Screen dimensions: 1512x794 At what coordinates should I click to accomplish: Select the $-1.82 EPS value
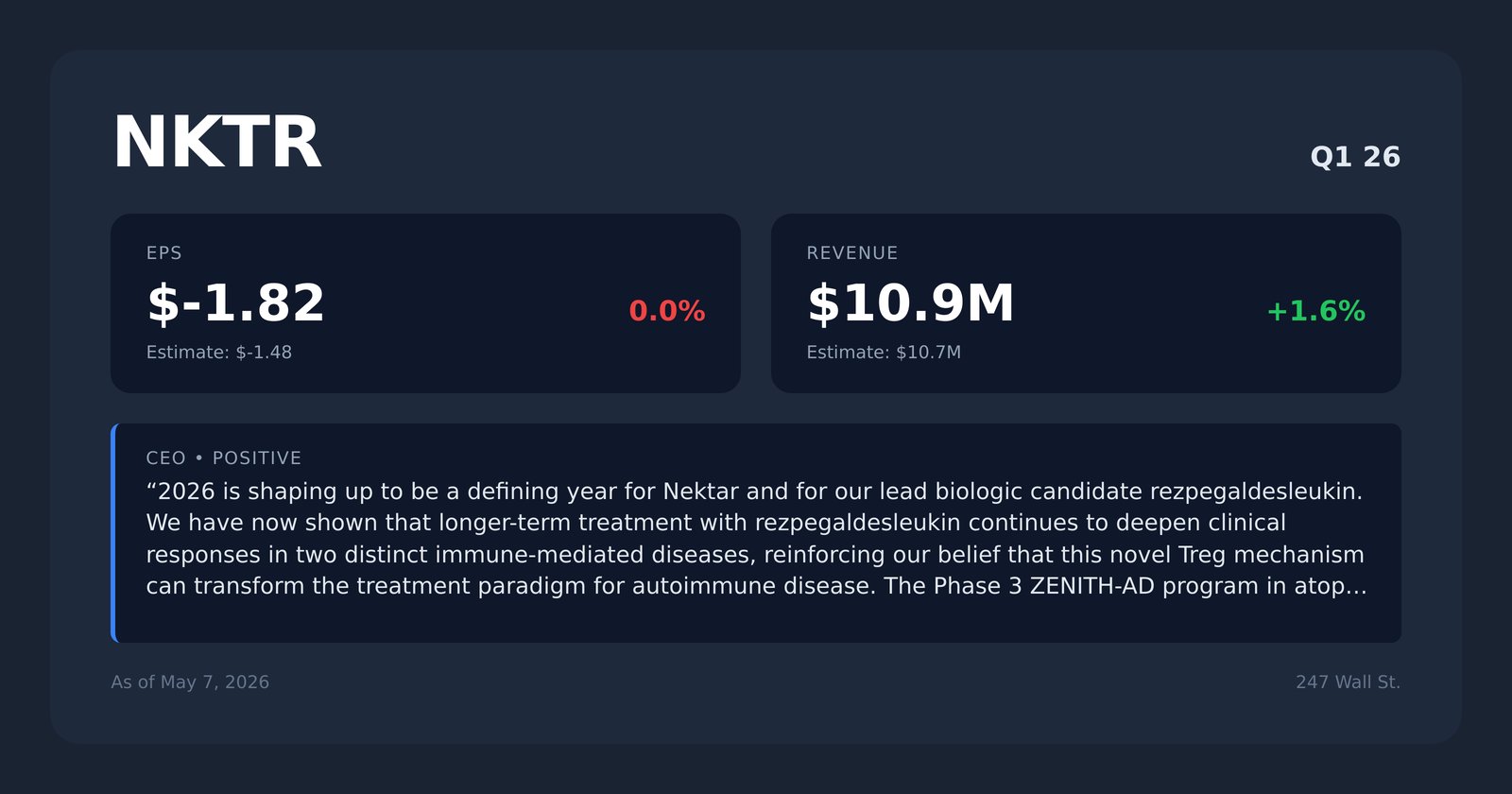(235, 303)
